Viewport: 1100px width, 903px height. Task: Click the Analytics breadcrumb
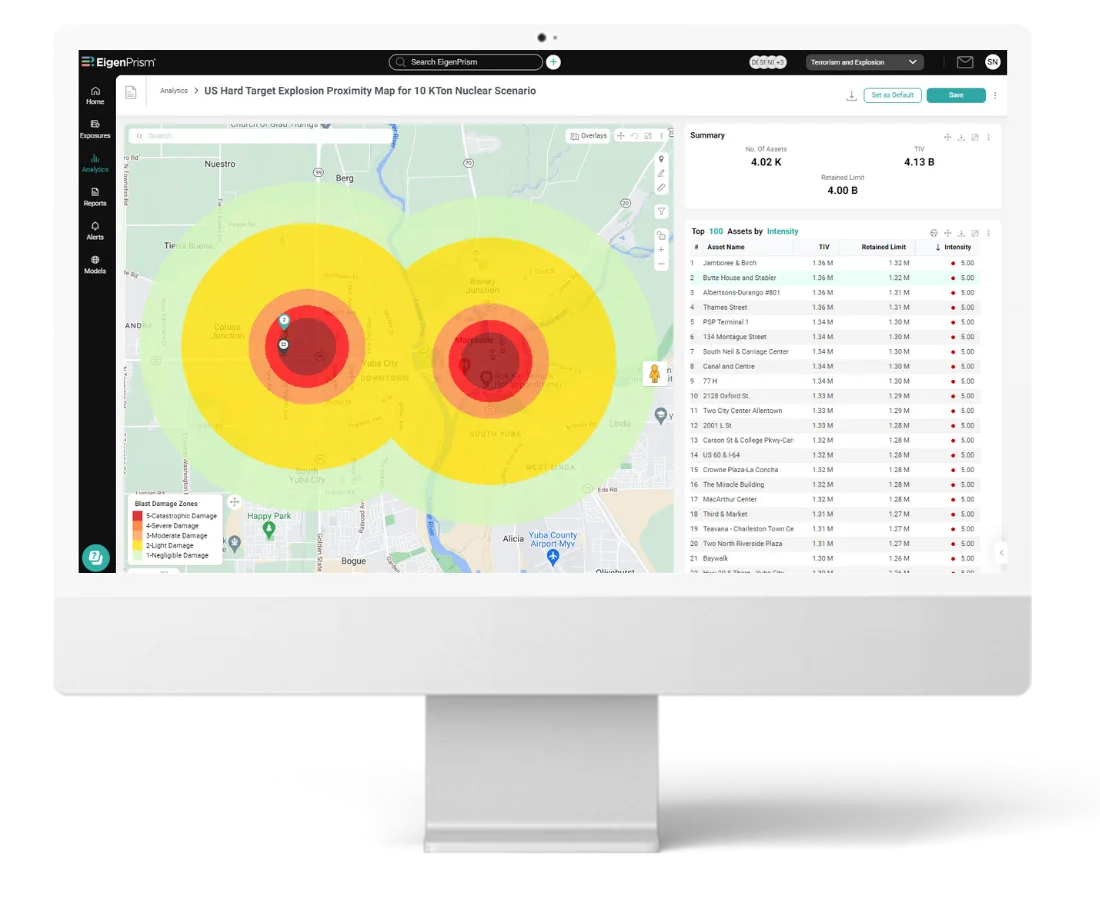(x=173, y=91)
